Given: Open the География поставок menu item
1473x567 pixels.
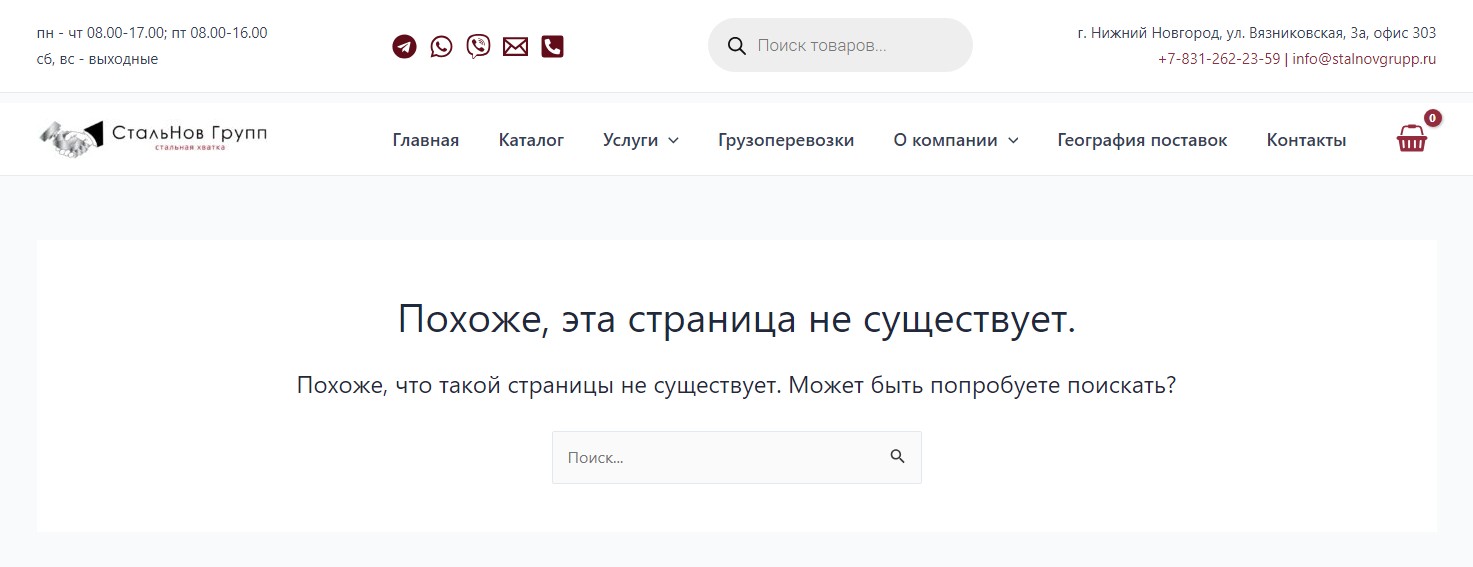Looking at the screenshot, I should click(1142, 140).
